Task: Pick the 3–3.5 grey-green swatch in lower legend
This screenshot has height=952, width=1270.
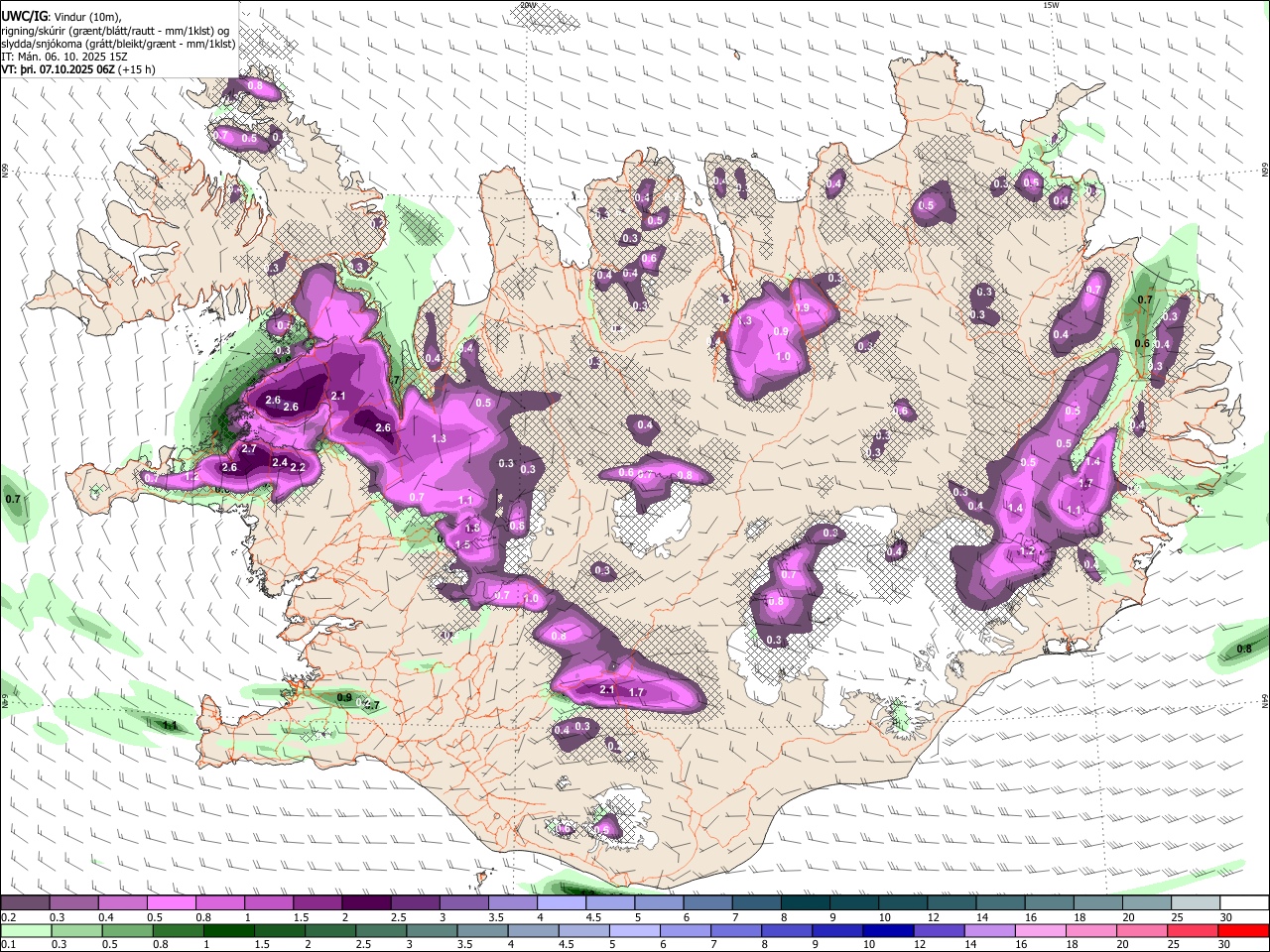Action: click(x=433, y=930)
